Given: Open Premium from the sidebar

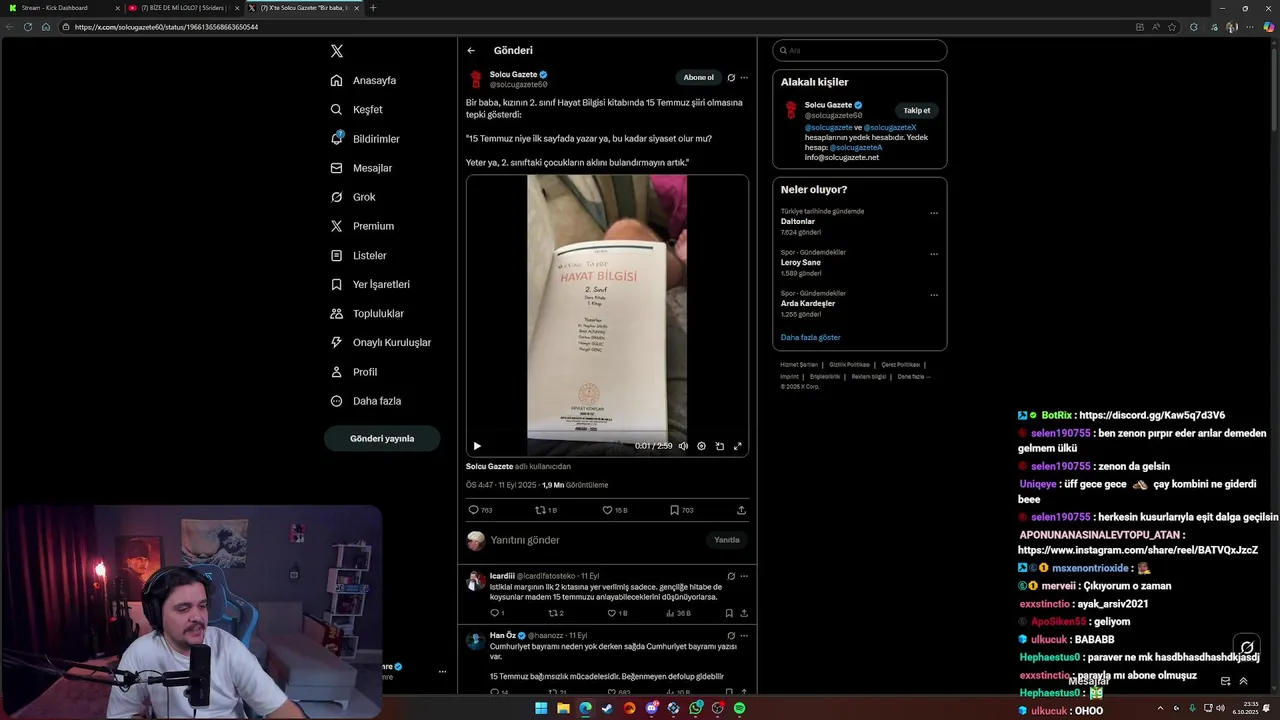Looking at the screenshot, I should [363, 226].
